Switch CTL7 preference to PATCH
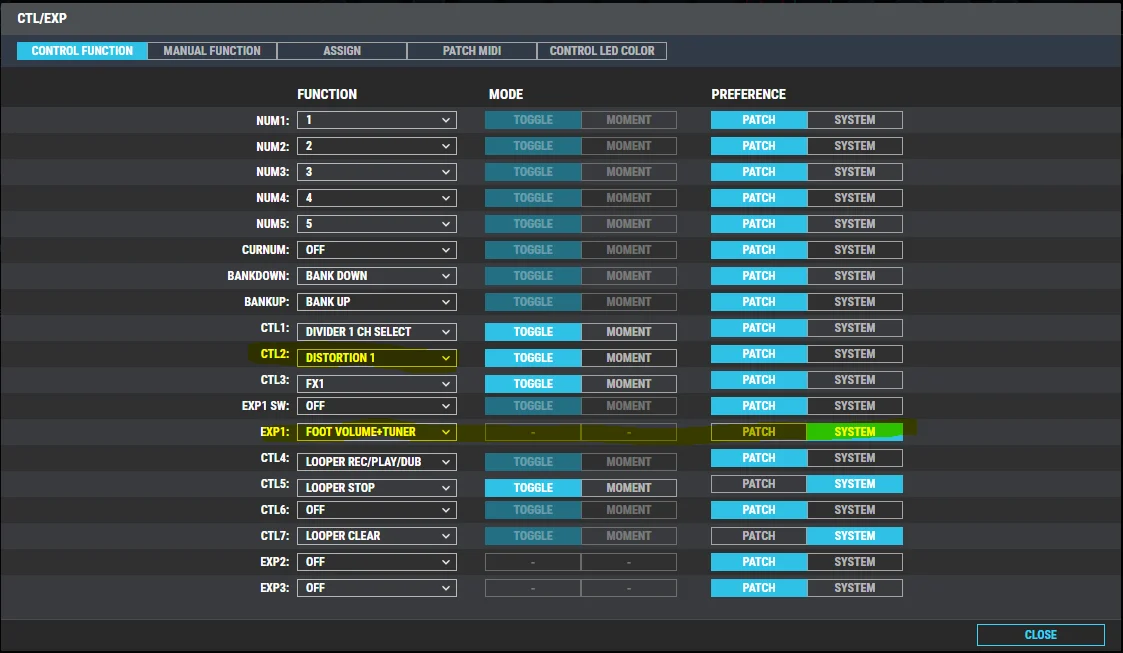This screenshot has height=653, width=1123. tap(758, 536)
